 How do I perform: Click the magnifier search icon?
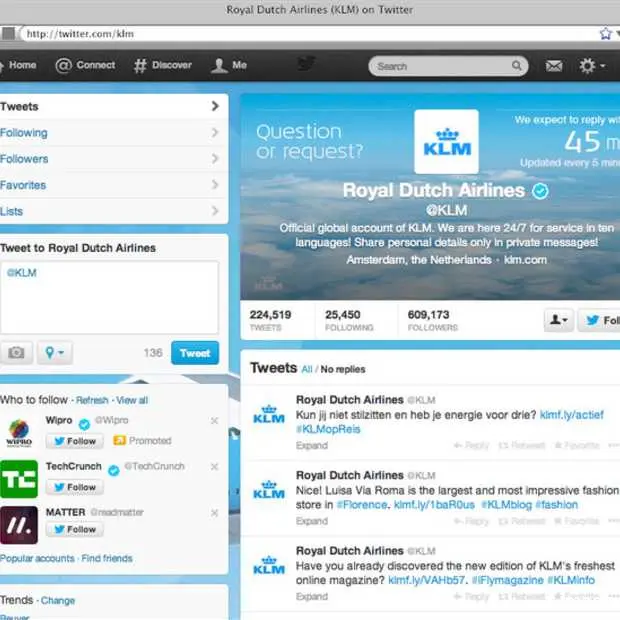(516, 66)
